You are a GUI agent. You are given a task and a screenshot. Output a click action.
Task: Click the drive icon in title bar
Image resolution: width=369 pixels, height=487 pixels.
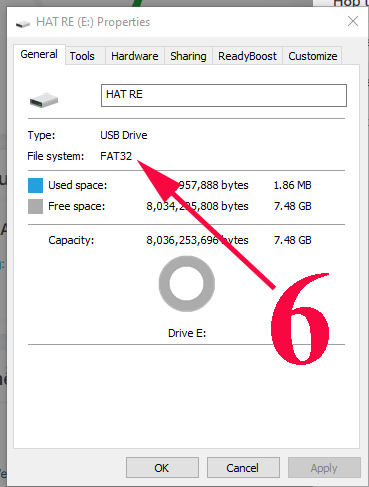tap(23, 23)
